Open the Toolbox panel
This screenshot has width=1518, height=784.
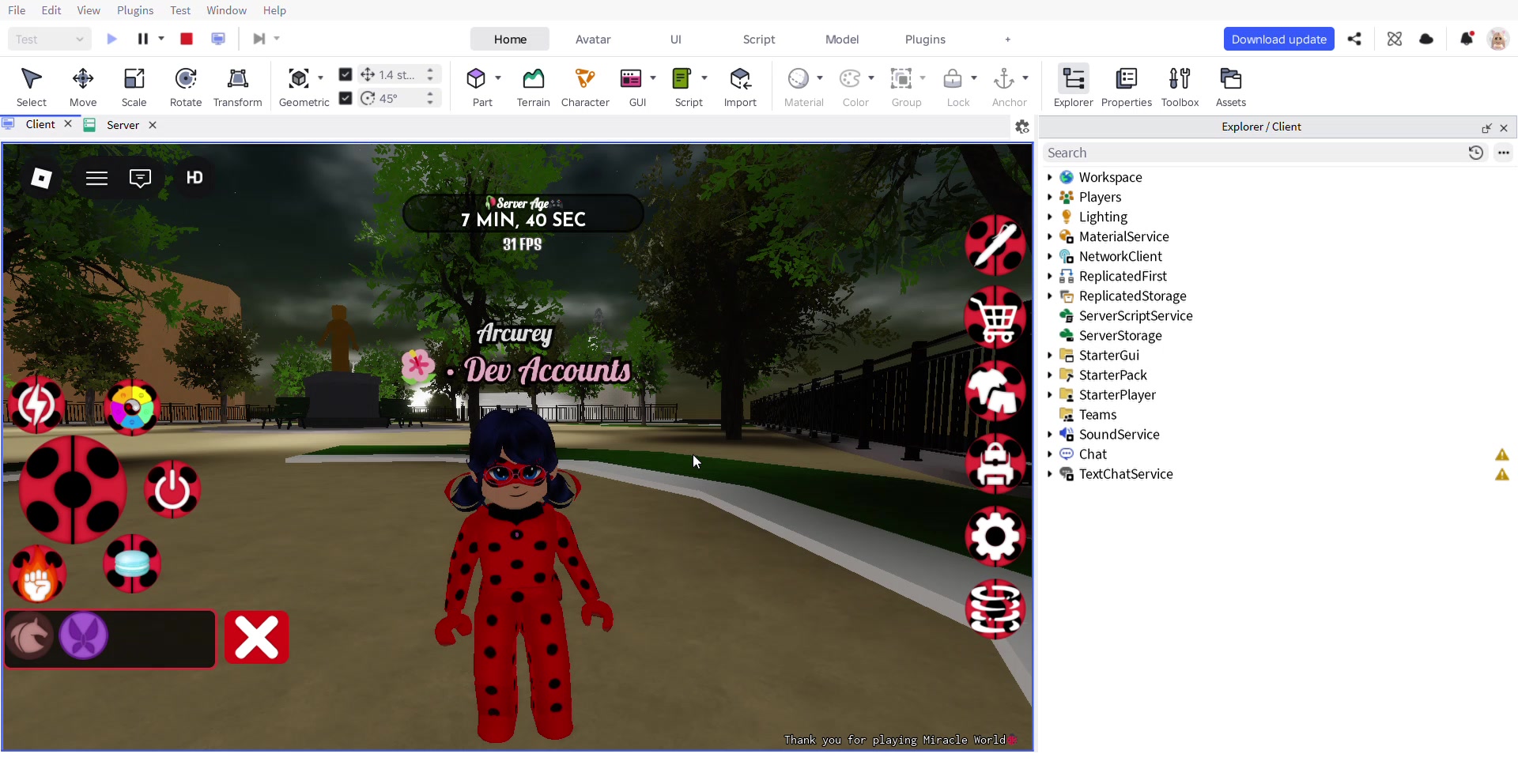click(x=1180, y=87)
